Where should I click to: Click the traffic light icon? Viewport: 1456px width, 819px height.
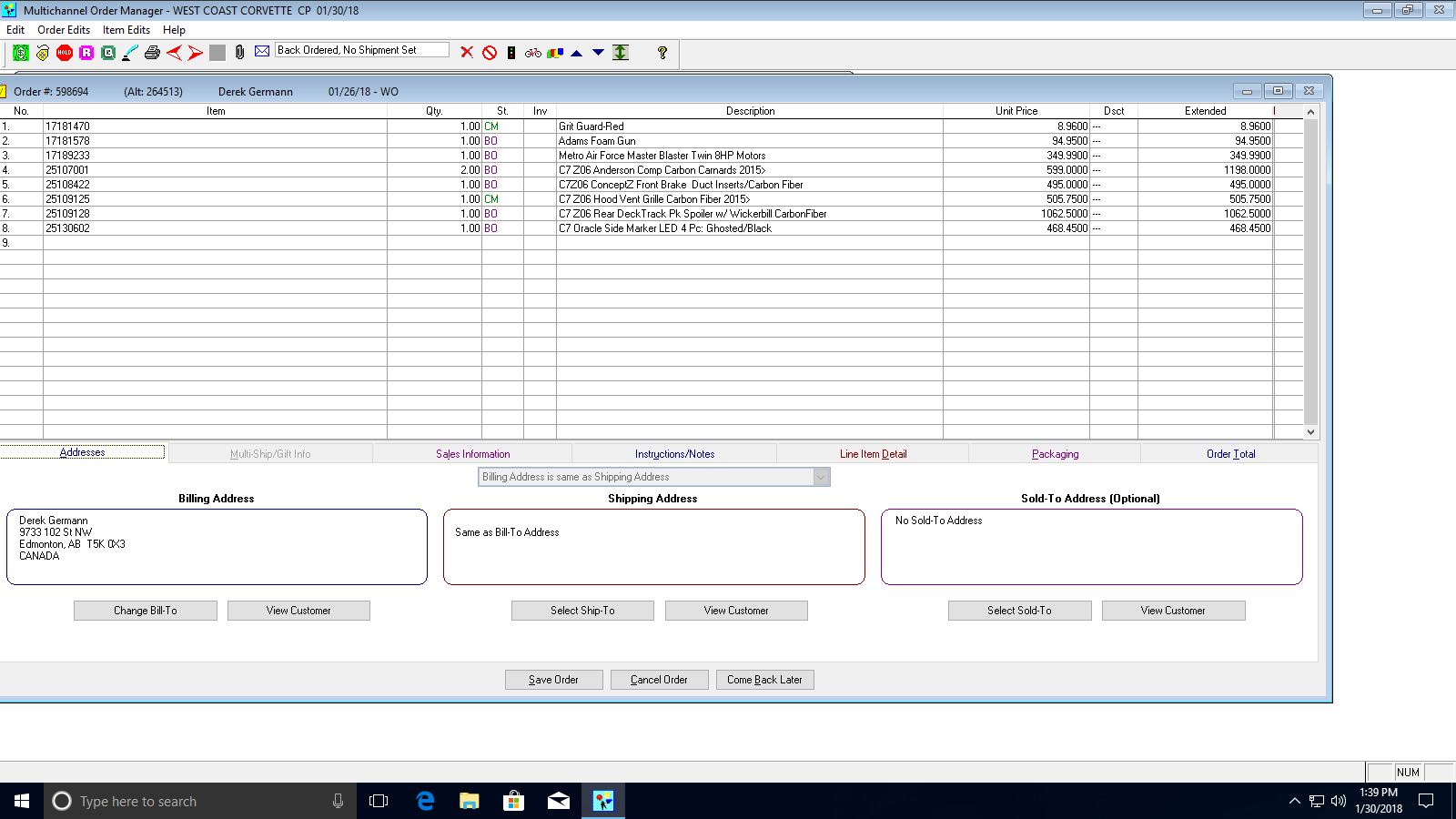click(x=511, y=53)
